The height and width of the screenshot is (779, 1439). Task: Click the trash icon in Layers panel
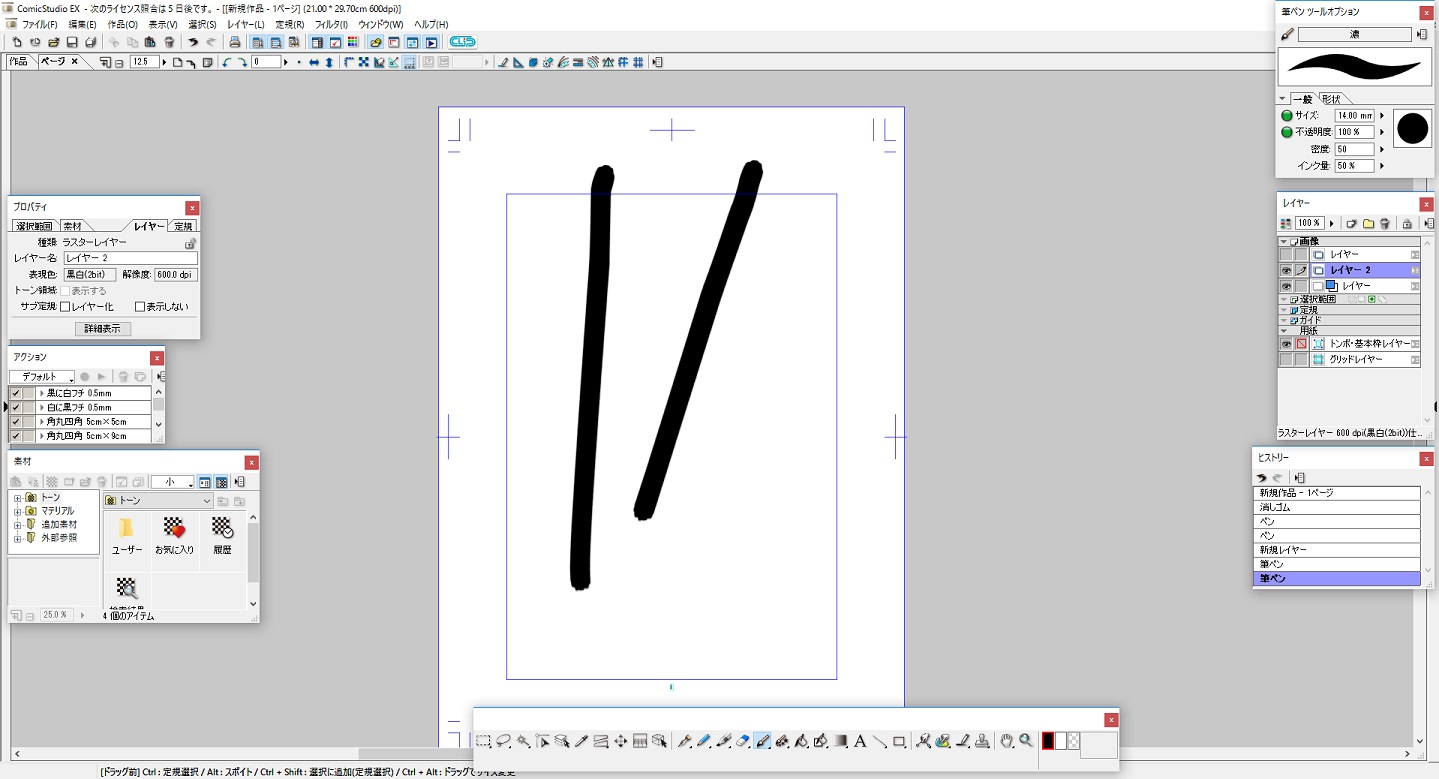tap(1385, 223)
